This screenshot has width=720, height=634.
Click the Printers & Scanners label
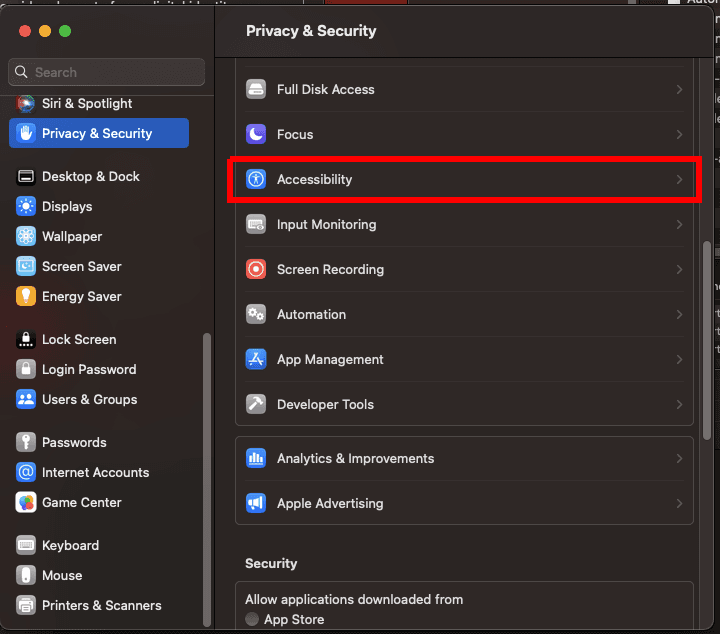click(x=101, y=606)
